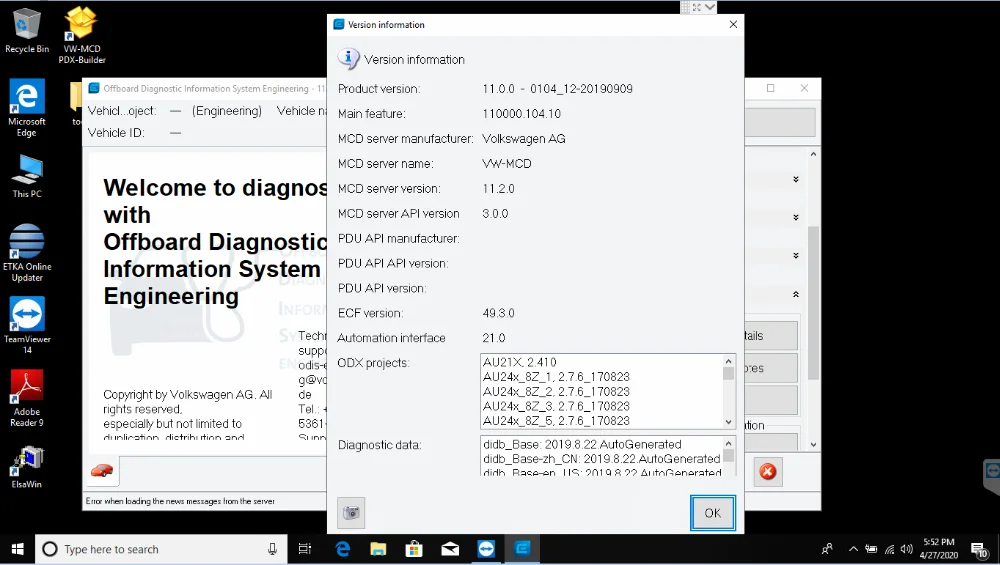Open the notification center icon
This screenshot has height=565, width=1000.
coord(980,549)
